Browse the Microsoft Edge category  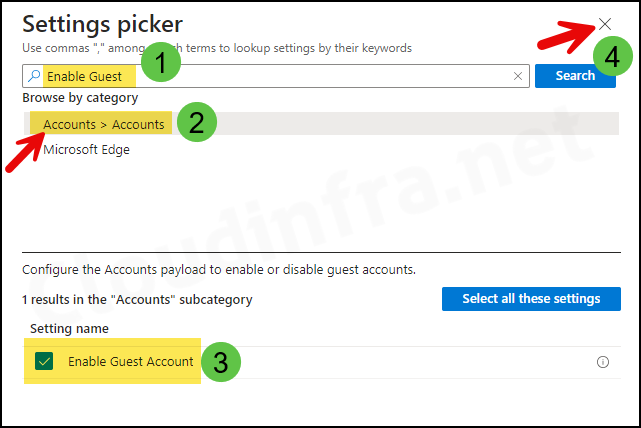click(x=86, y=150)
